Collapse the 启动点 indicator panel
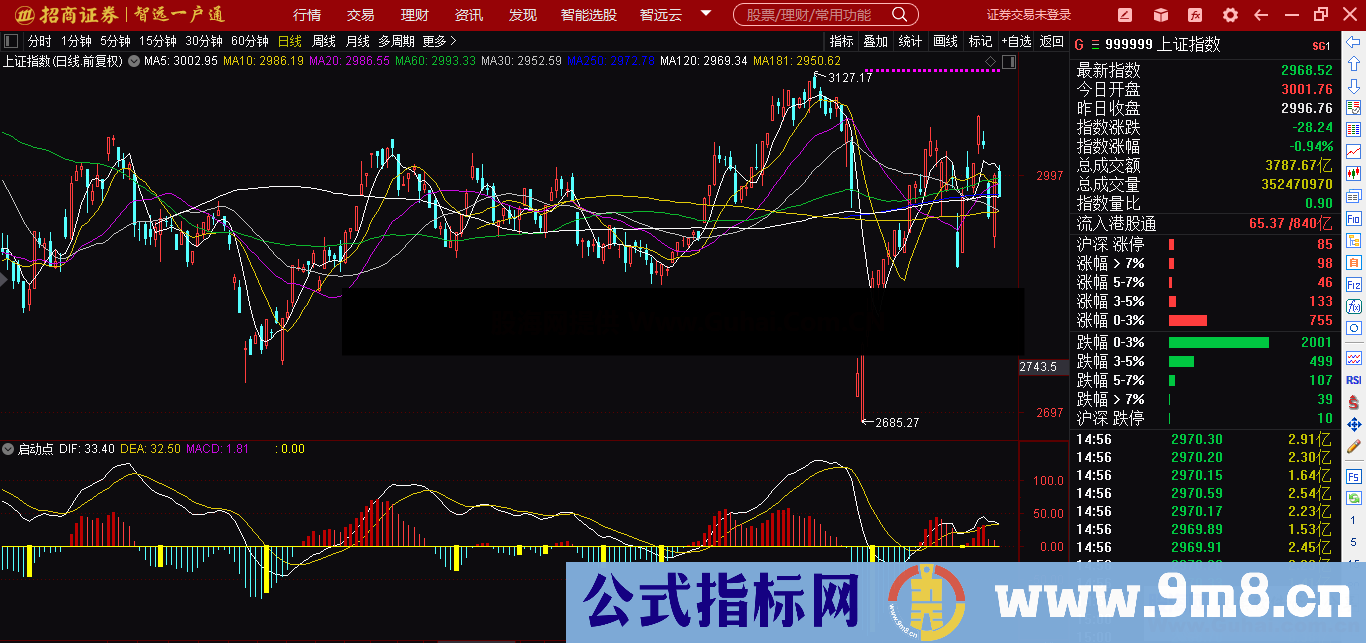 point(10,449)
